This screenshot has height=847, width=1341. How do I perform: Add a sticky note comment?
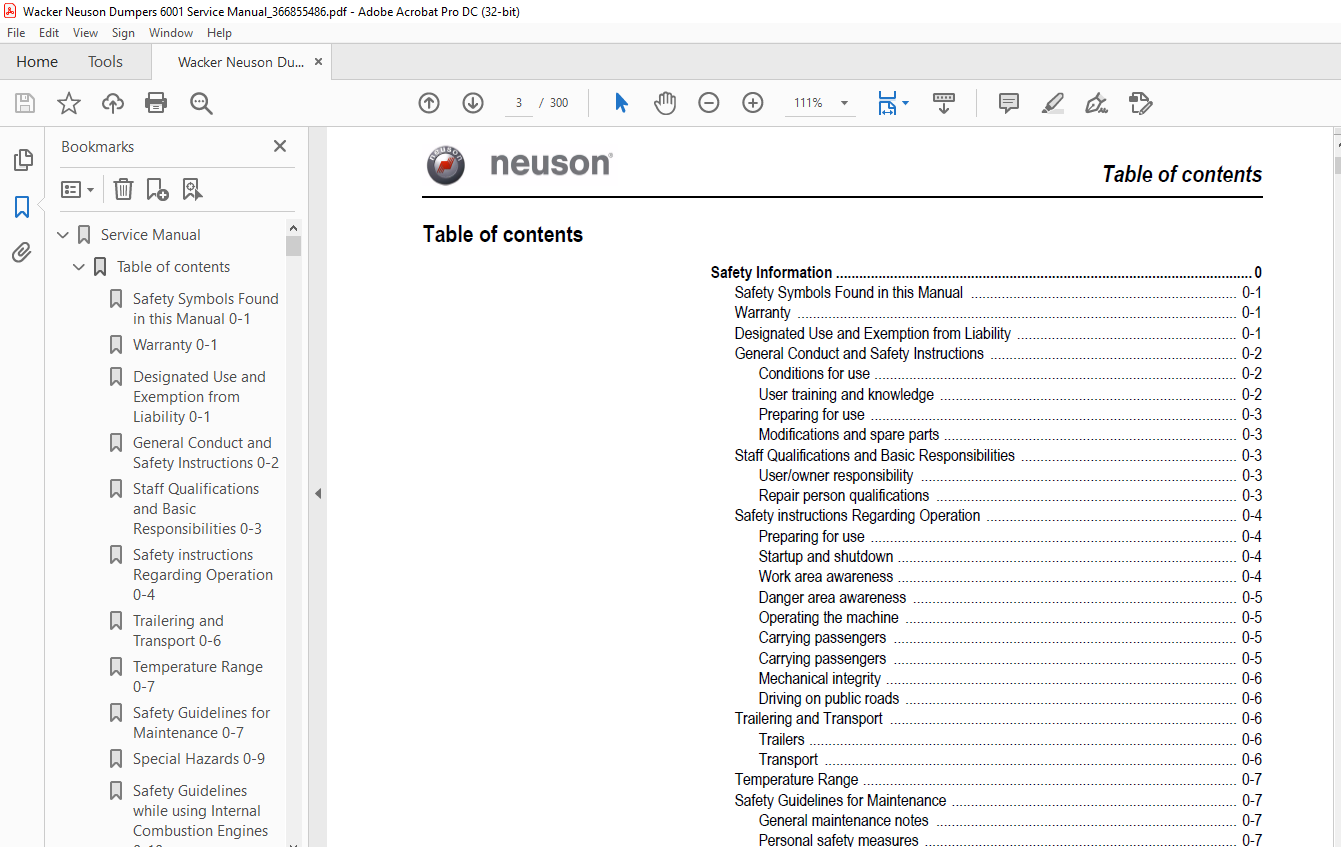click(1009, 103)
